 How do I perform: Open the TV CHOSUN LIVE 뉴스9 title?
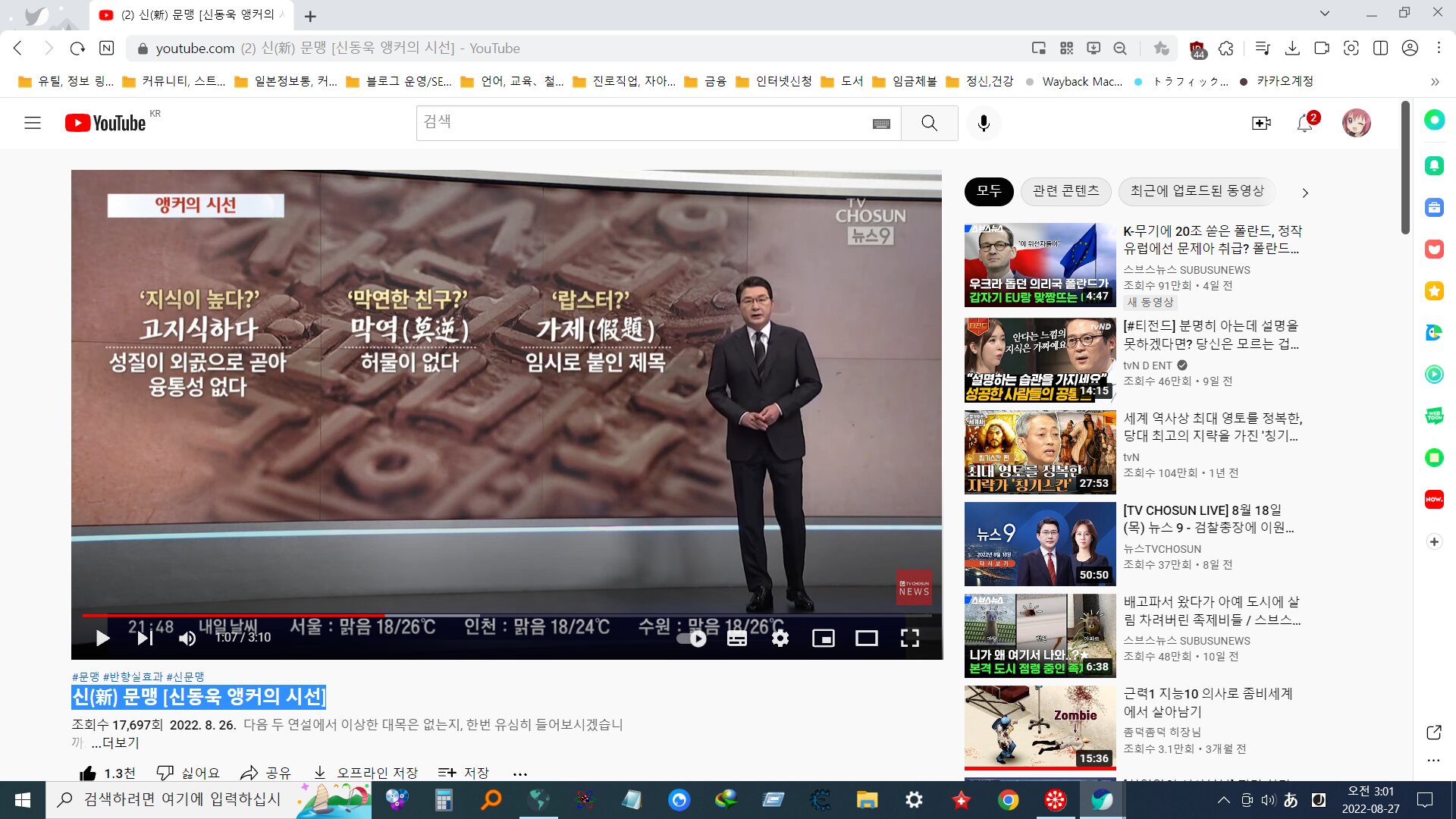[x=1209, y=519]
